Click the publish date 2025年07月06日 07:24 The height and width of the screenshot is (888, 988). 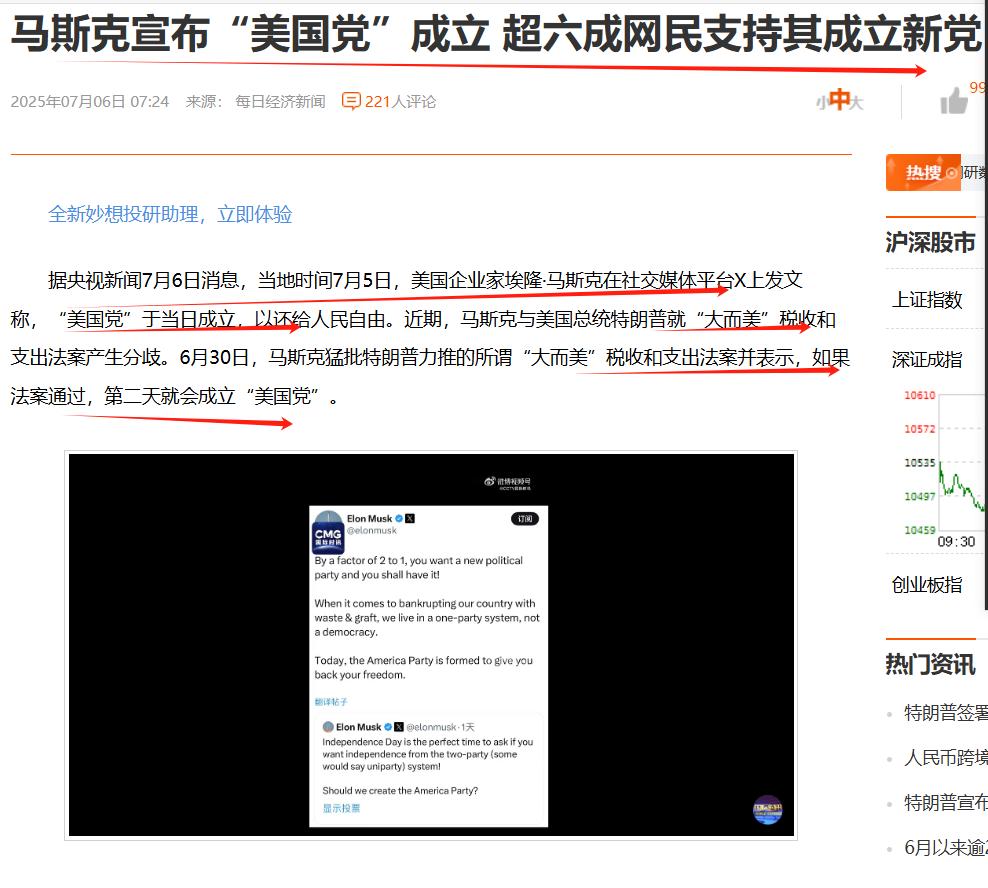(x=90, y=101)
